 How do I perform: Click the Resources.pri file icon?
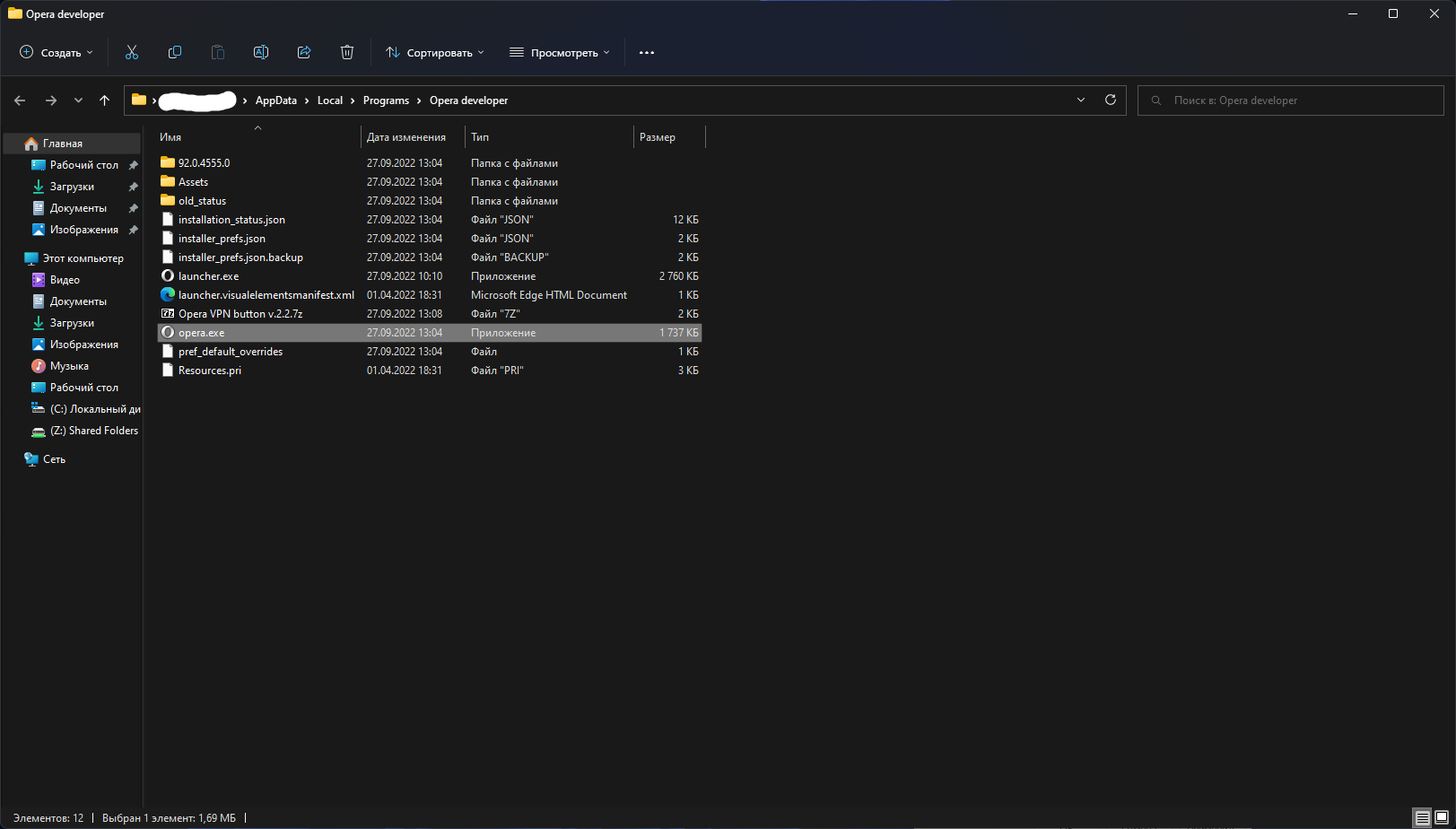pyautogui.click(x=167, y=371)
